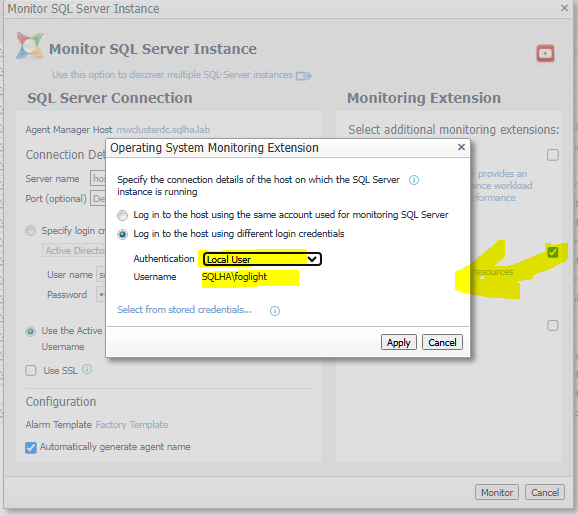Click the Password input field
Viewport: 578px width, 516px height.
[x=101, y=294]
